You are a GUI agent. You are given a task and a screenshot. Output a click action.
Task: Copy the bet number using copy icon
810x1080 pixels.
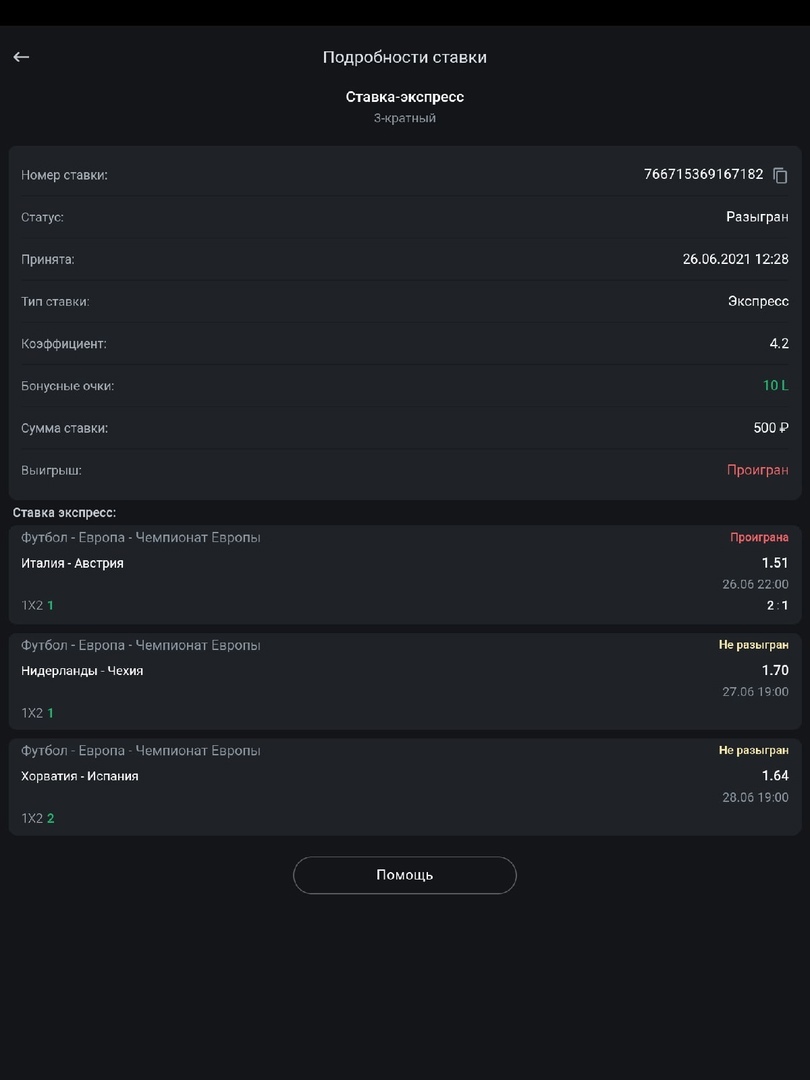[781, 175]
